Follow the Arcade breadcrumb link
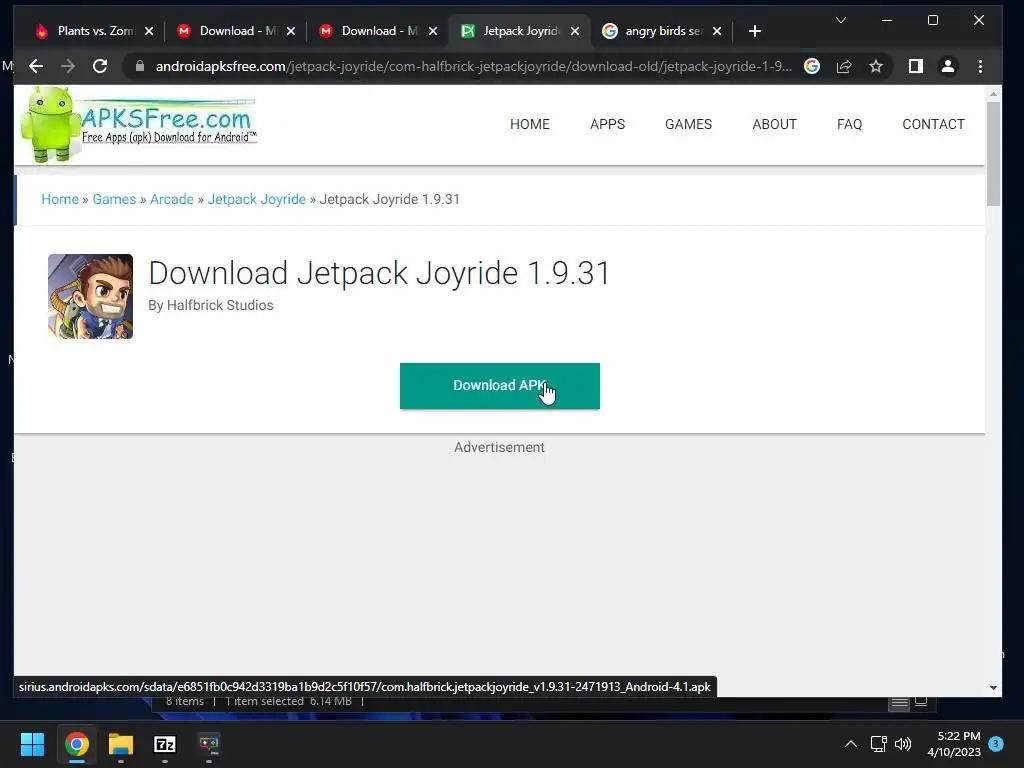1024x768 pixels. [172, 199]
